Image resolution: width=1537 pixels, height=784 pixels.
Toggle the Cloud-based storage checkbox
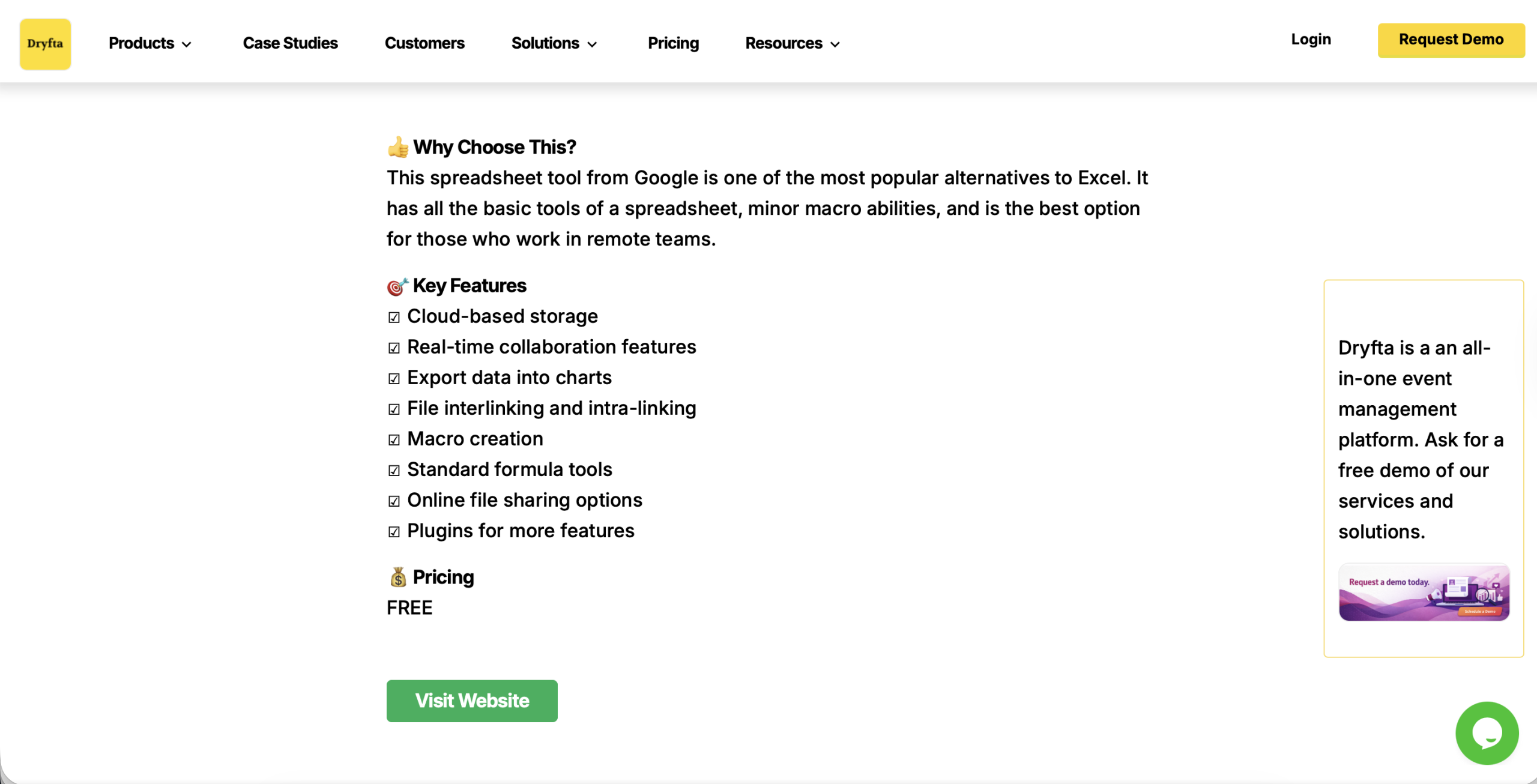click(x=394, y=318)
